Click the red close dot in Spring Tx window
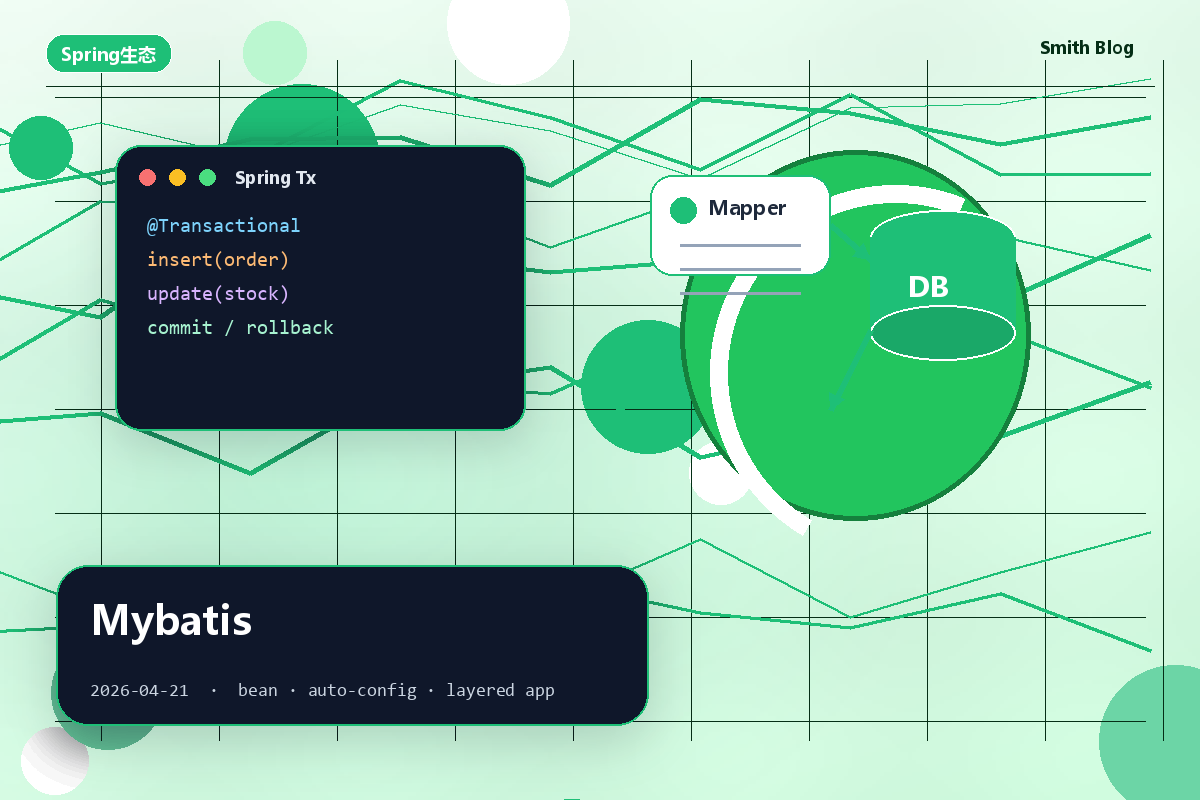Viewport: 1200px width, 800px height. [x=148, y=178]
